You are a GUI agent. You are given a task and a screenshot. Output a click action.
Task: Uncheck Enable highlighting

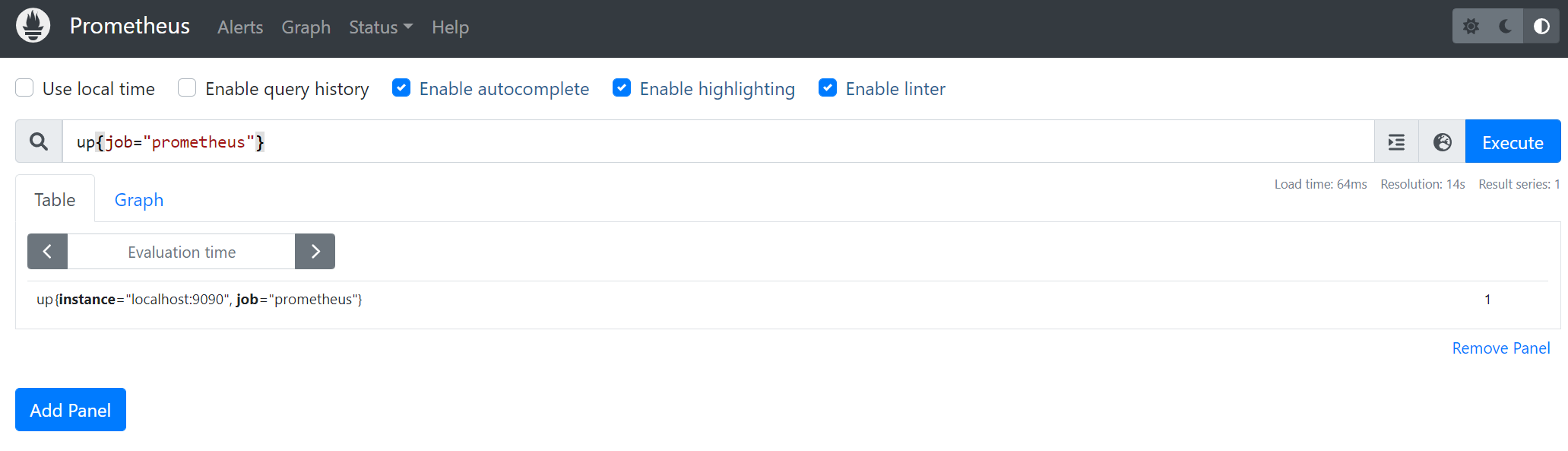coord(622,87)
